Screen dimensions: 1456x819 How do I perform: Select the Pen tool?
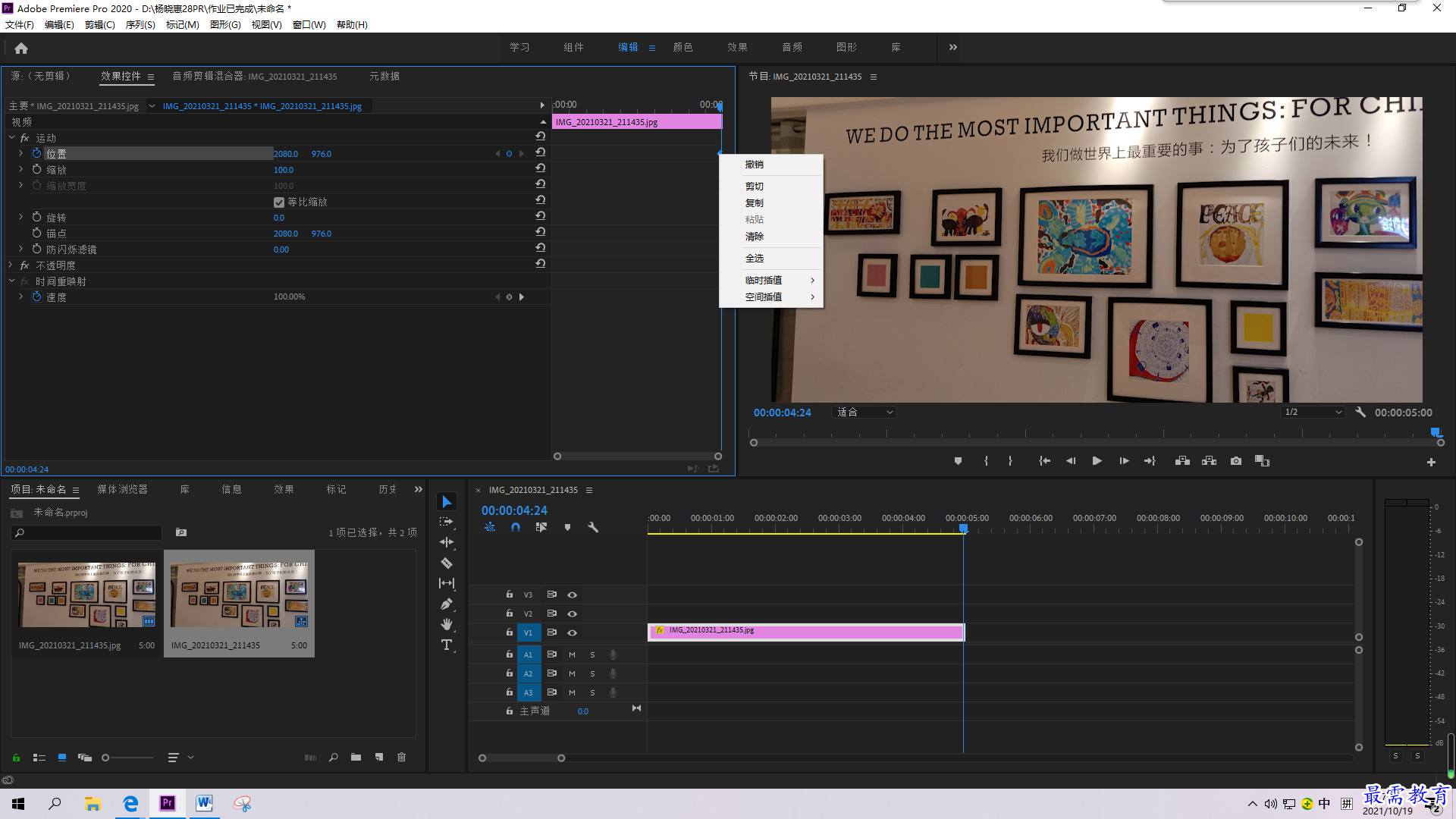[x=447, y=604]
